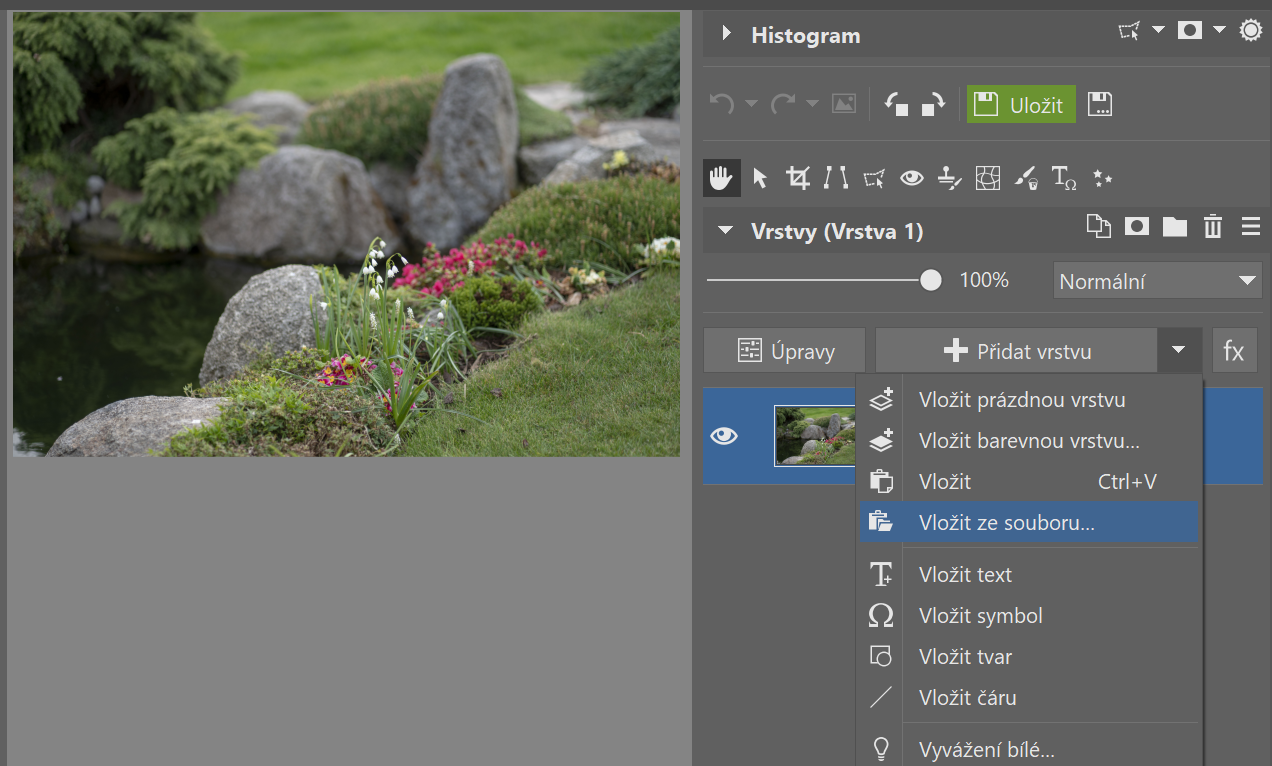The image size is (1272, 766).
Task: Choose Vložit prázdnou vrstvu
Action: (x=1029, y=400)
